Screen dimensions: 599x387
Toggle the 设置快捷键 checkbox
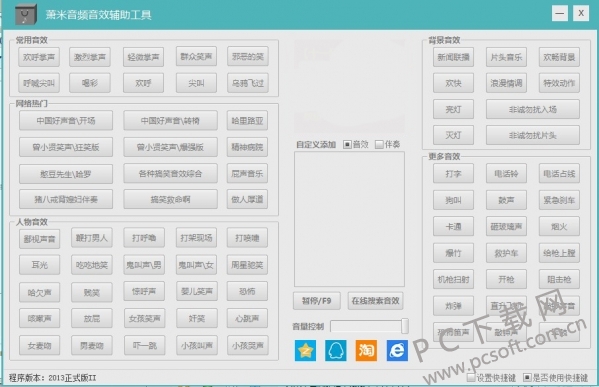[x=471, y=377]
